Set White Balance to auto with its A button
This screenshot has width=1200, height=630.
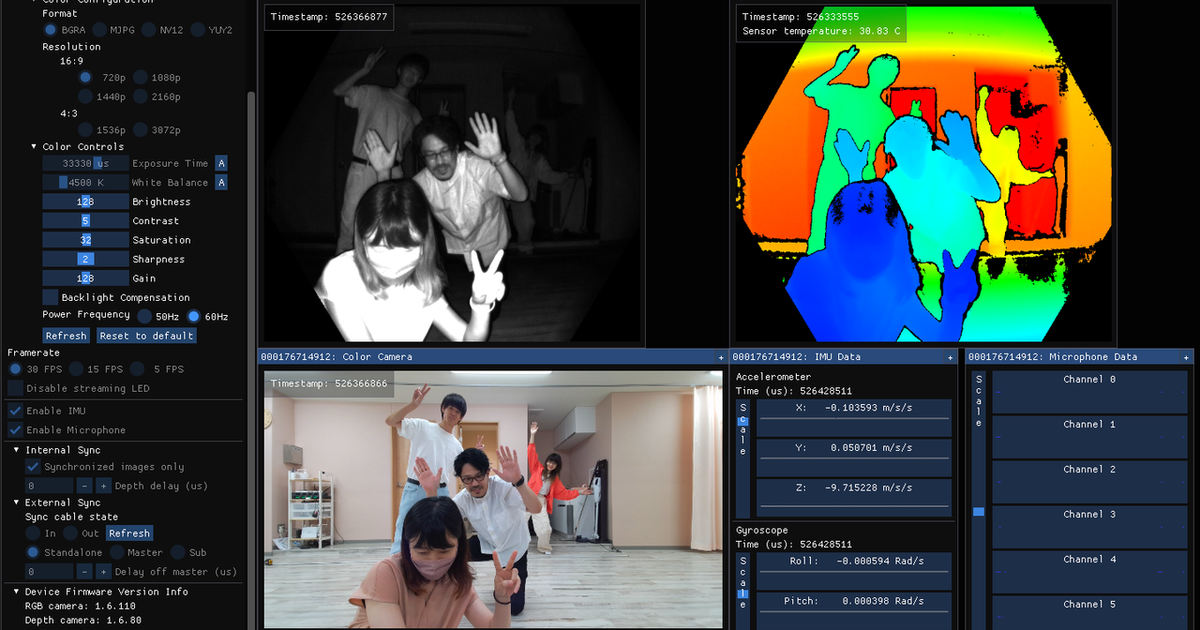221,182
